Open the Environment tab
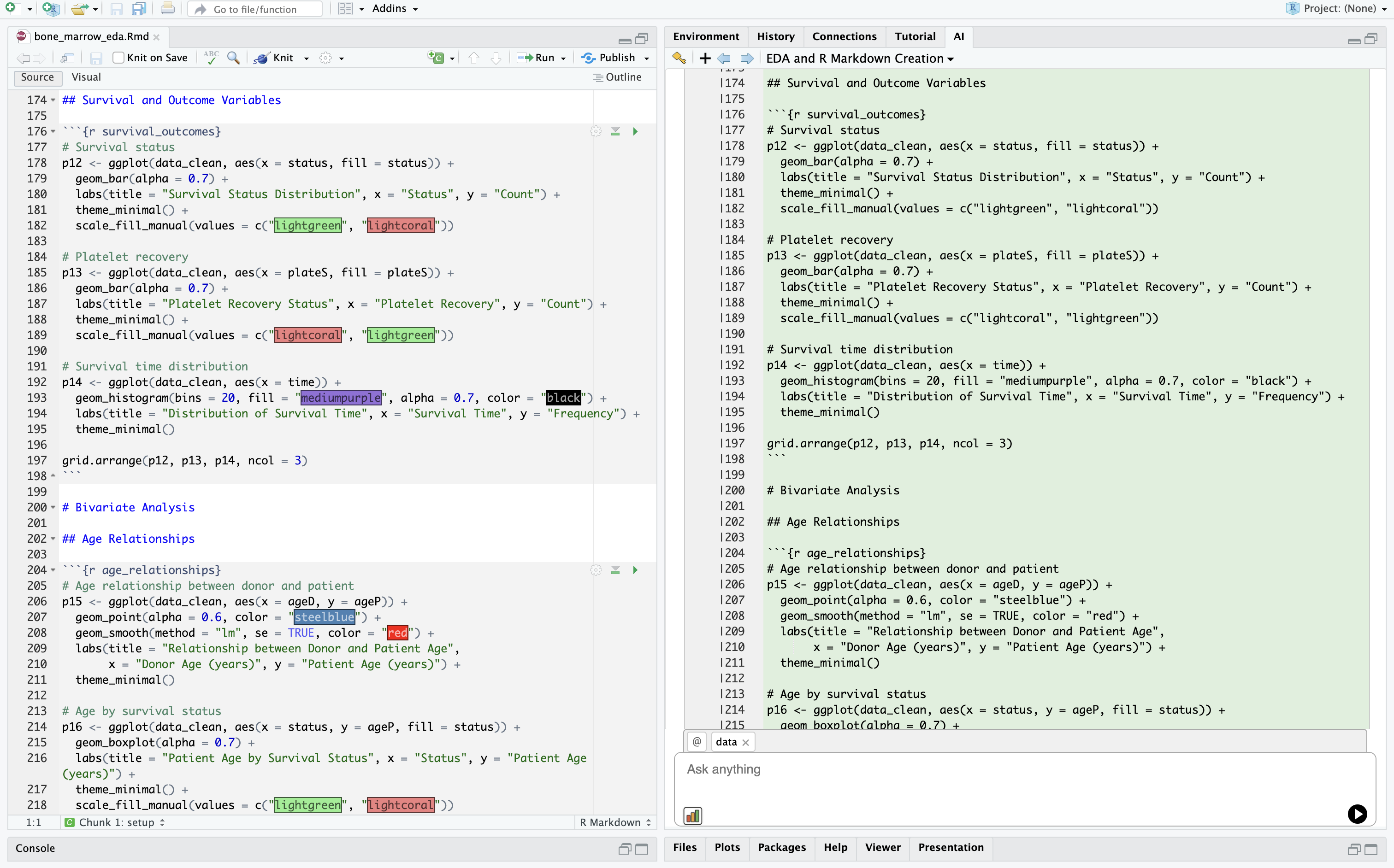Screen dimensions: 1394x868 (706, 36)
